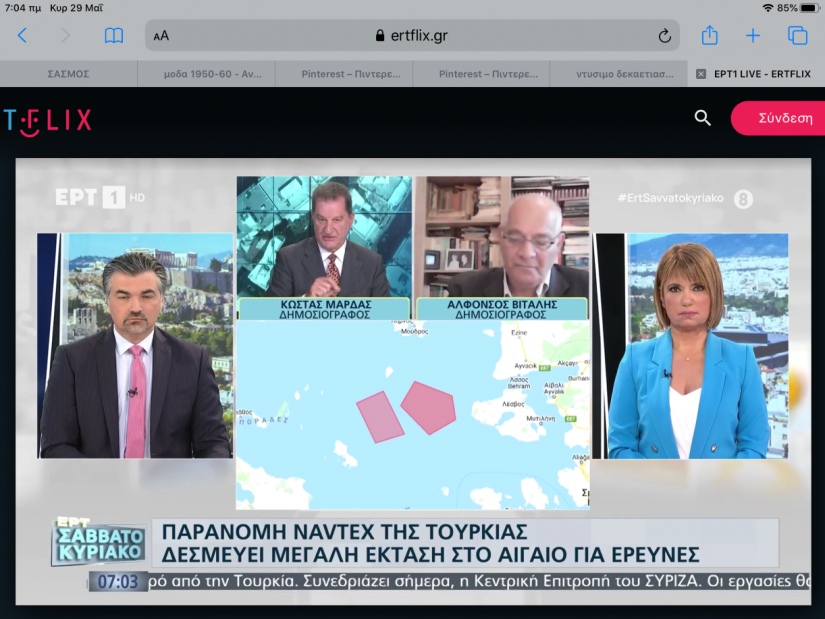Screen dimensions: 825x619
Task: Show the tab overview grid
Action: (x=797, y=36)
